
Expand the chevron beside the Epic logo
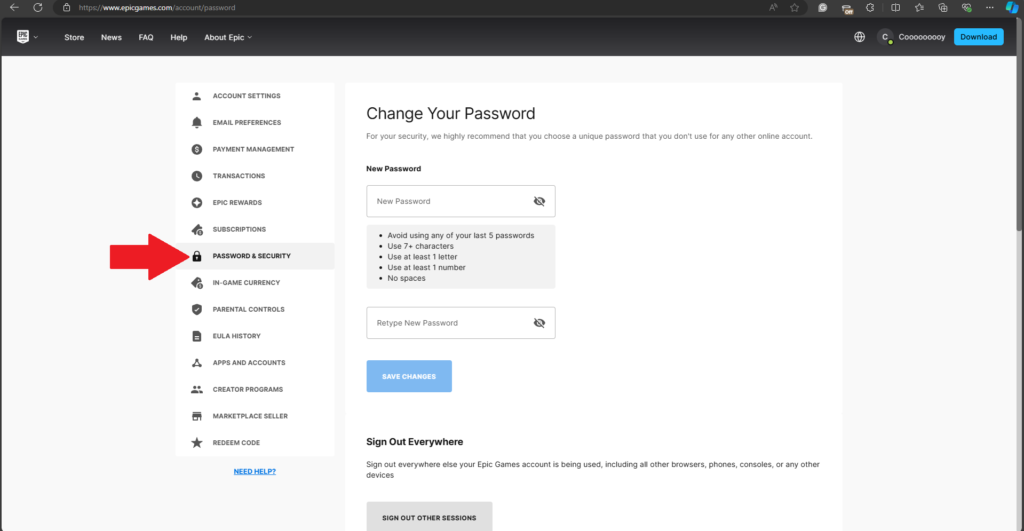(36, 38)
